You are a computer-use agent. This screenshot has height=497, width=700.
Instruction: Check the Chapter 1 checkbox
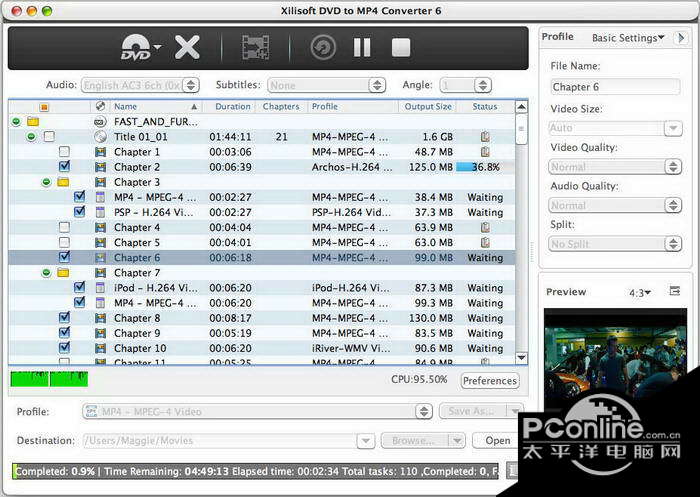point(64,151)
